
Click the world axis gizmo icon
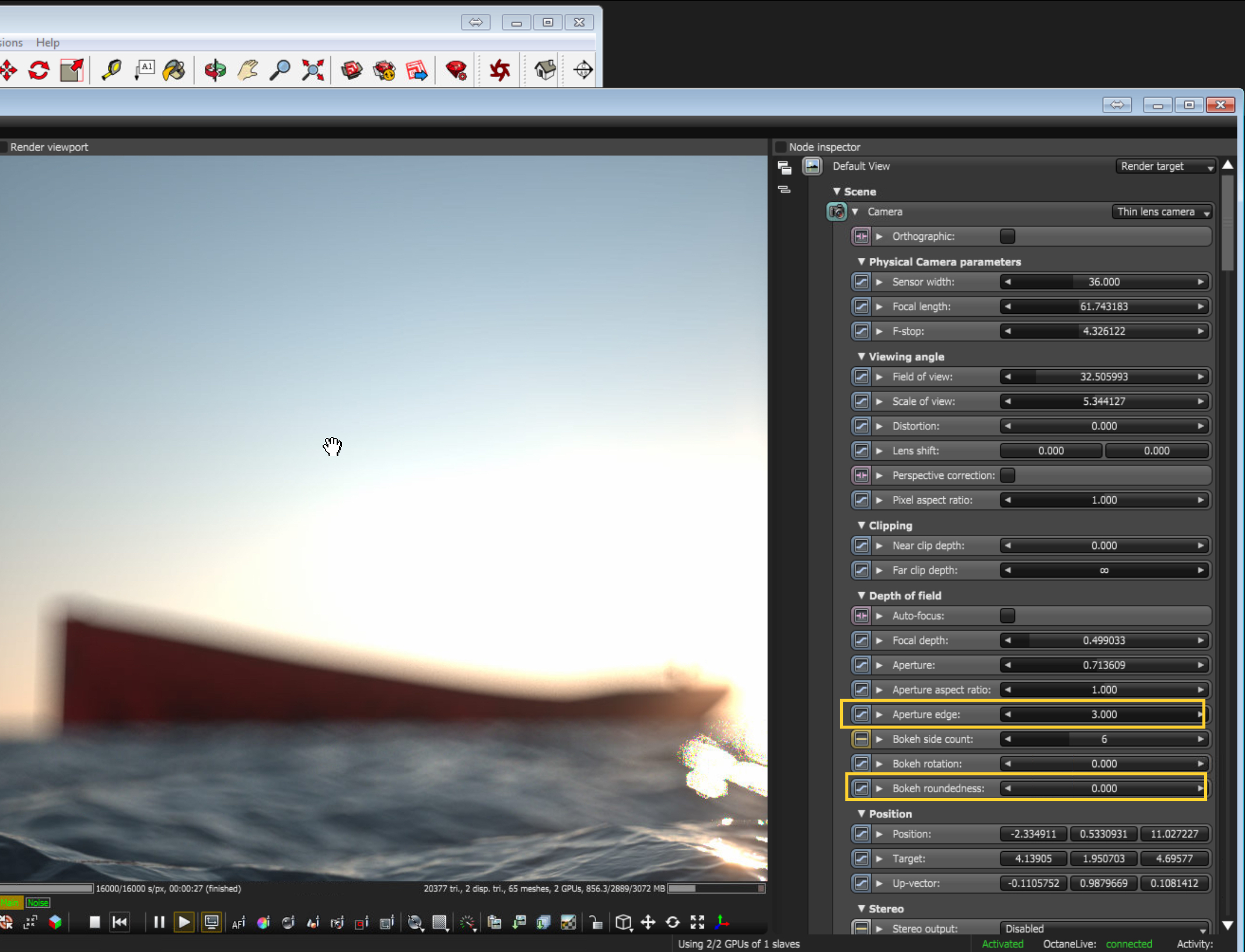tap(722, 922)
